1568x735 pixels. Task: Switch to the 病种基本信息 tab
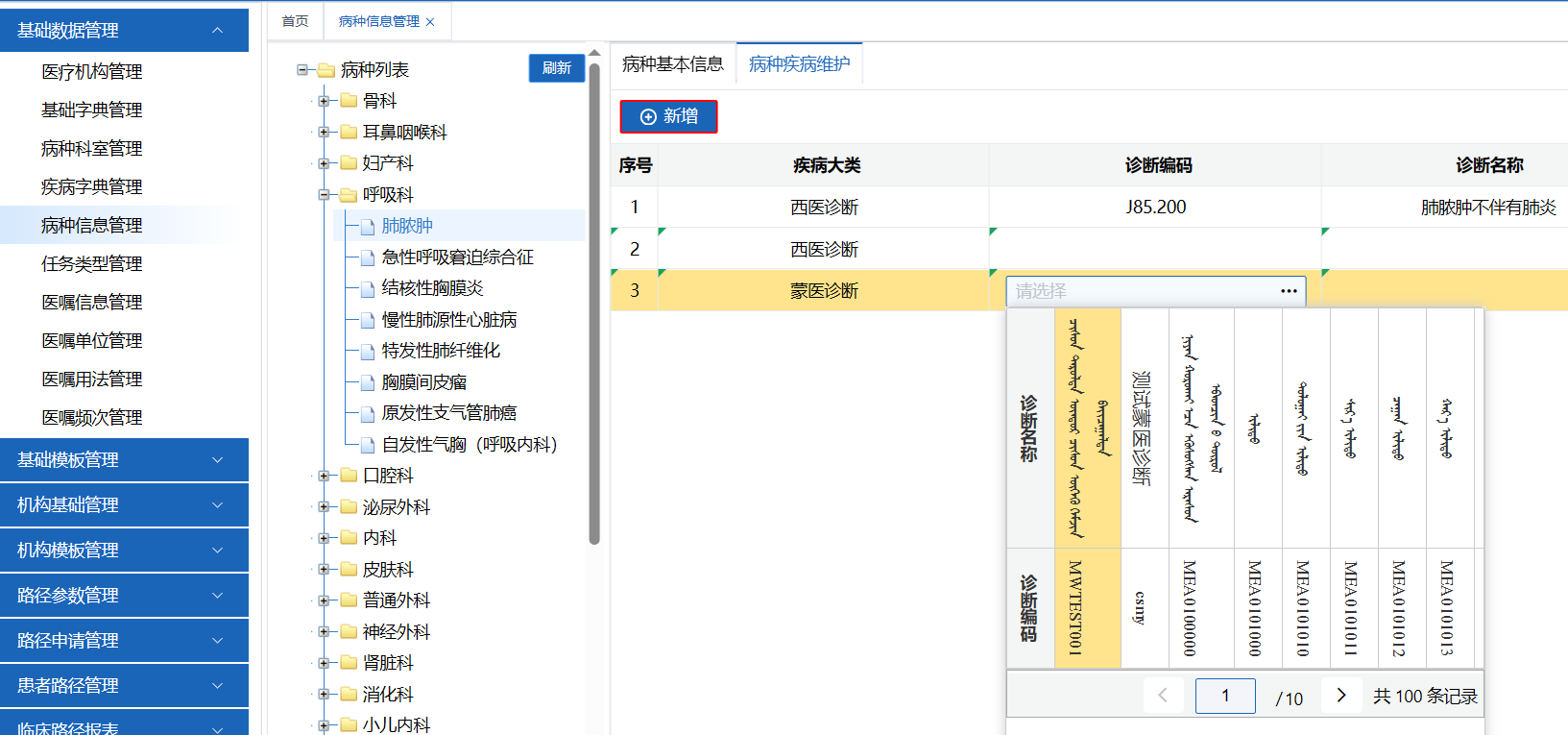pyautogui.click(x=672, y=64)
